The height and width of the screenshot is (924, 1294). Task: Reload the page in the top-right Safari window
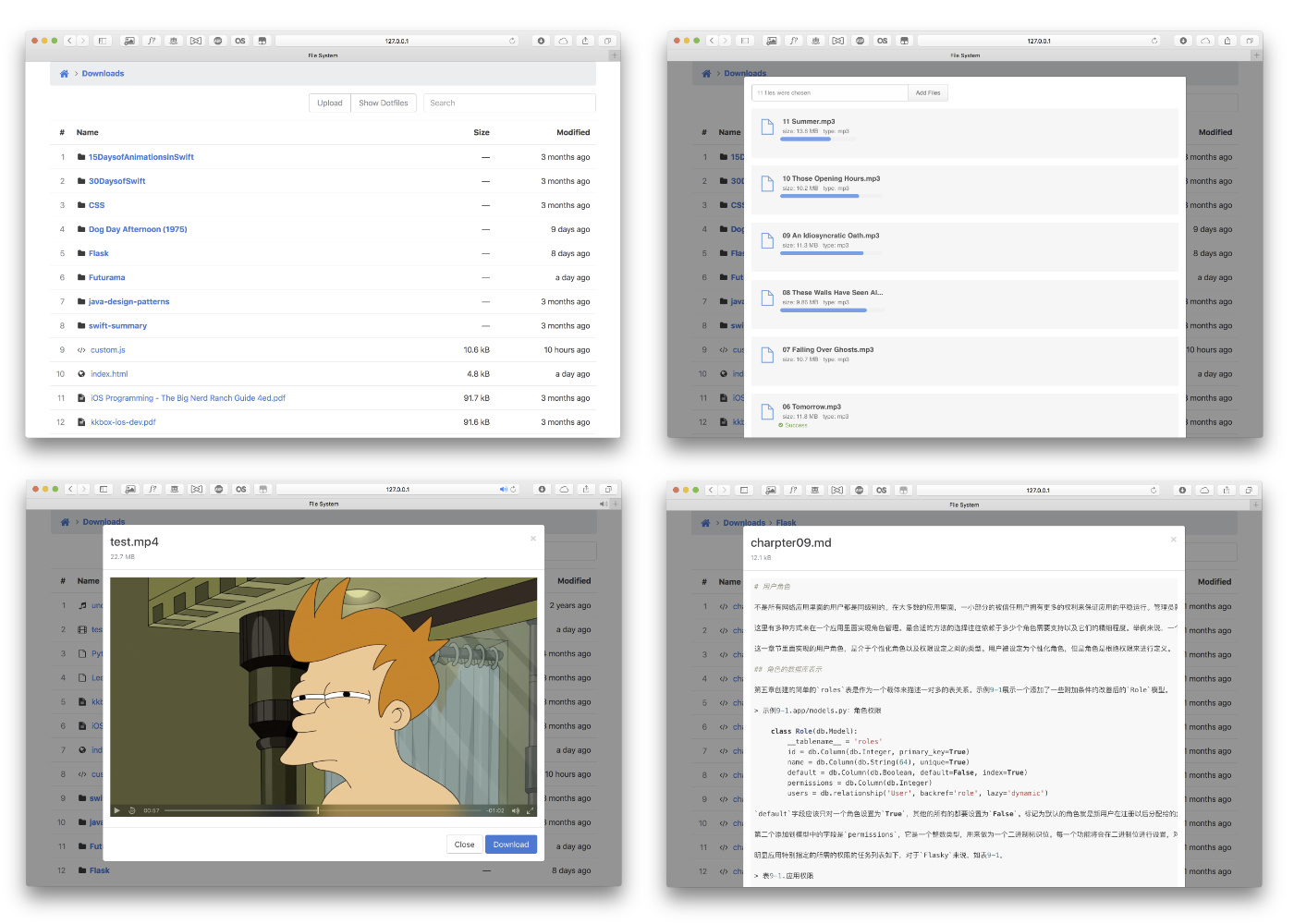[x=1154, y=41]
